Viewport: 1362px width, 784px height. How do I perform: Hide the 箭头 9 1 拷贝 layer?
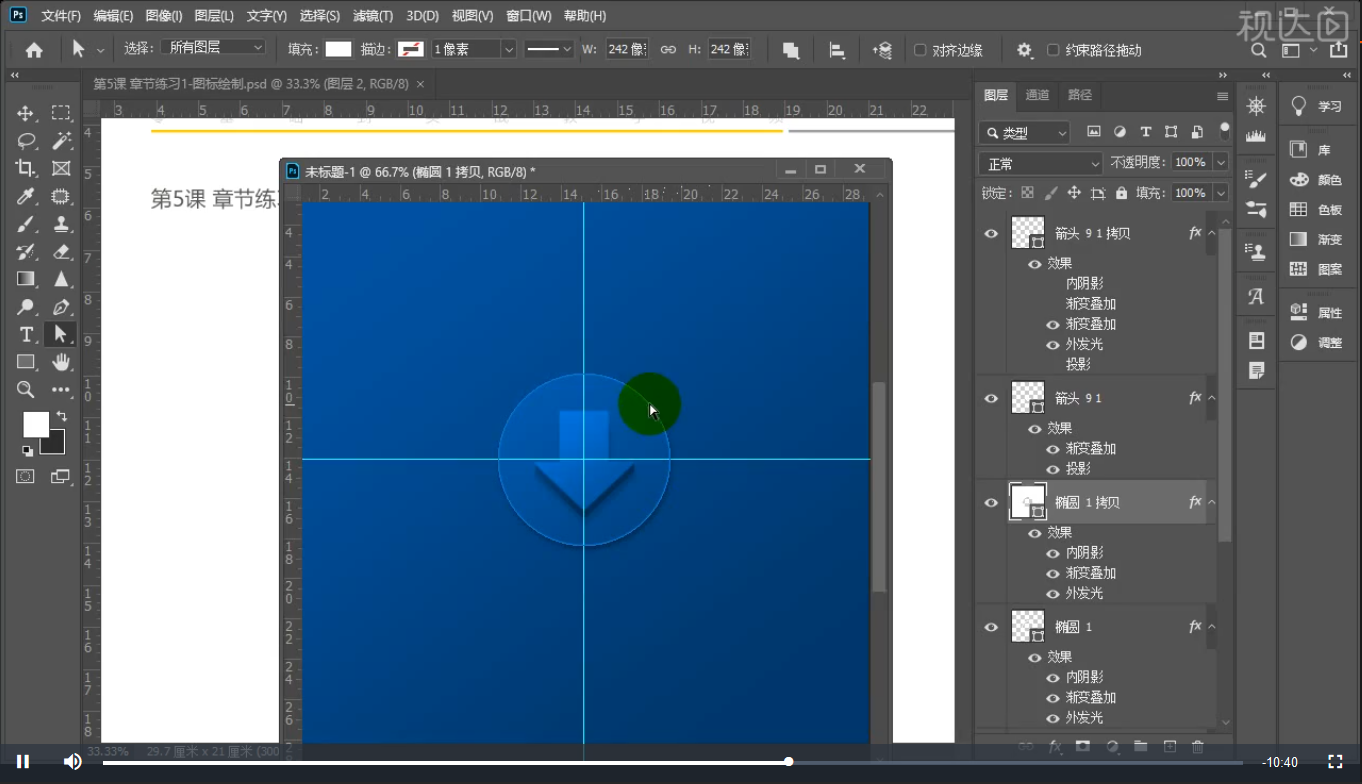pyautogui.click(x=991, y=234)
